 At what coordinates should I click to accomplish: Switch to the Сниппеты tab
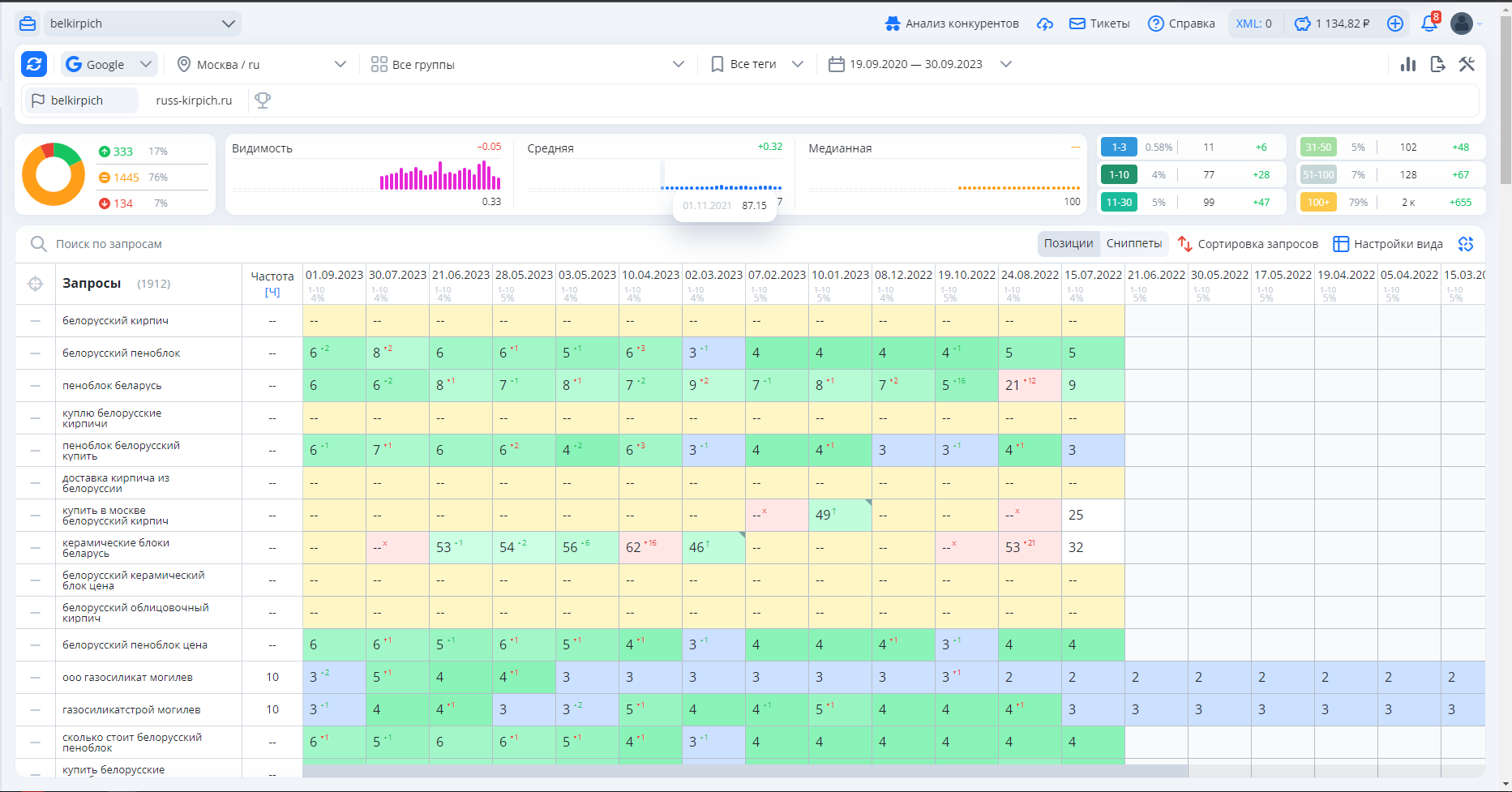click(1133, 243)
